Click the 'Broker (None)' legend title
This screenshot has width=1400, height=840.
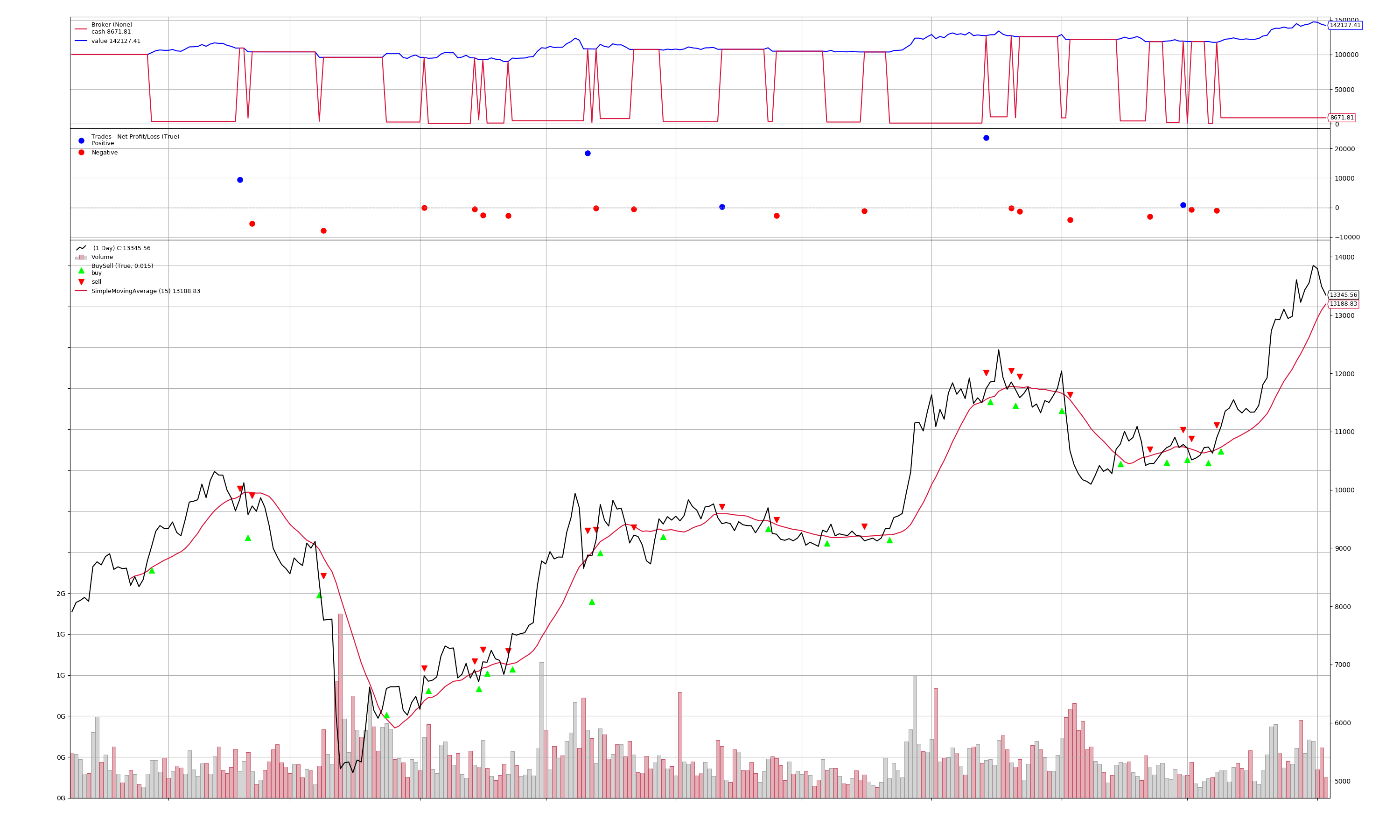click(112, 25)
